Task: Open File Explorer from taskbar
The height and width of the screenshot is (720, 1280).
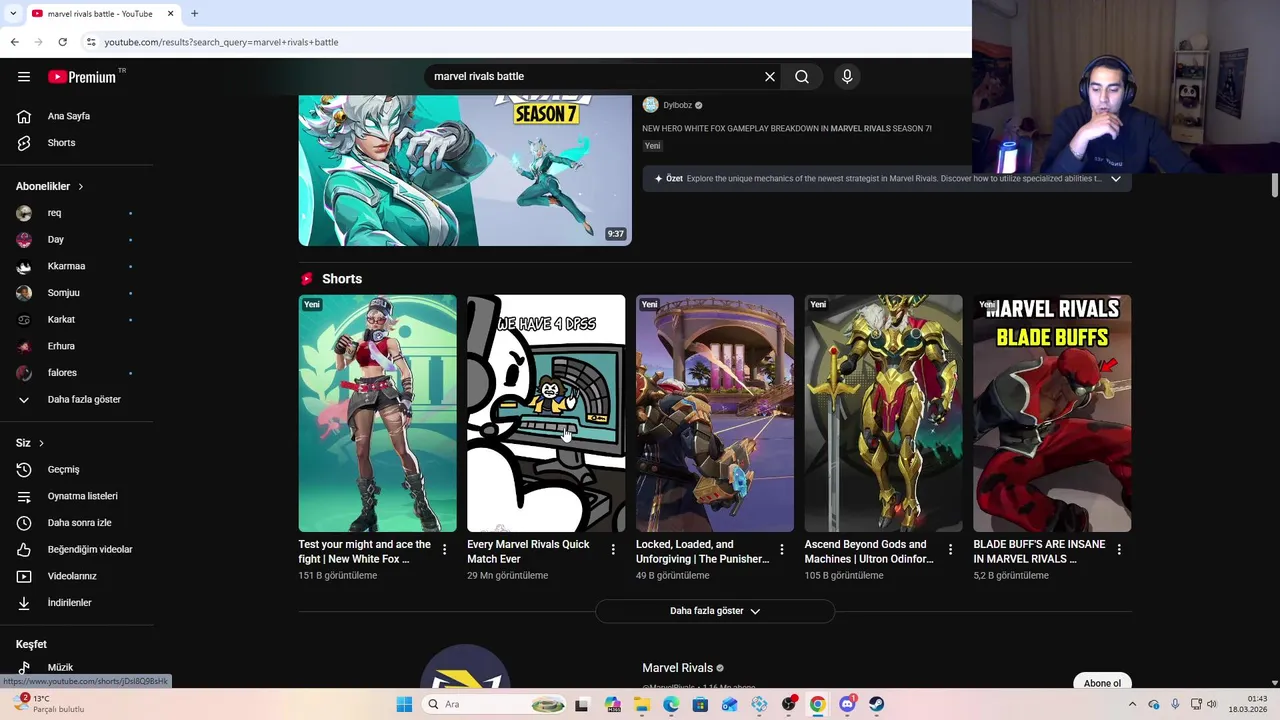Action: [641, 704]
